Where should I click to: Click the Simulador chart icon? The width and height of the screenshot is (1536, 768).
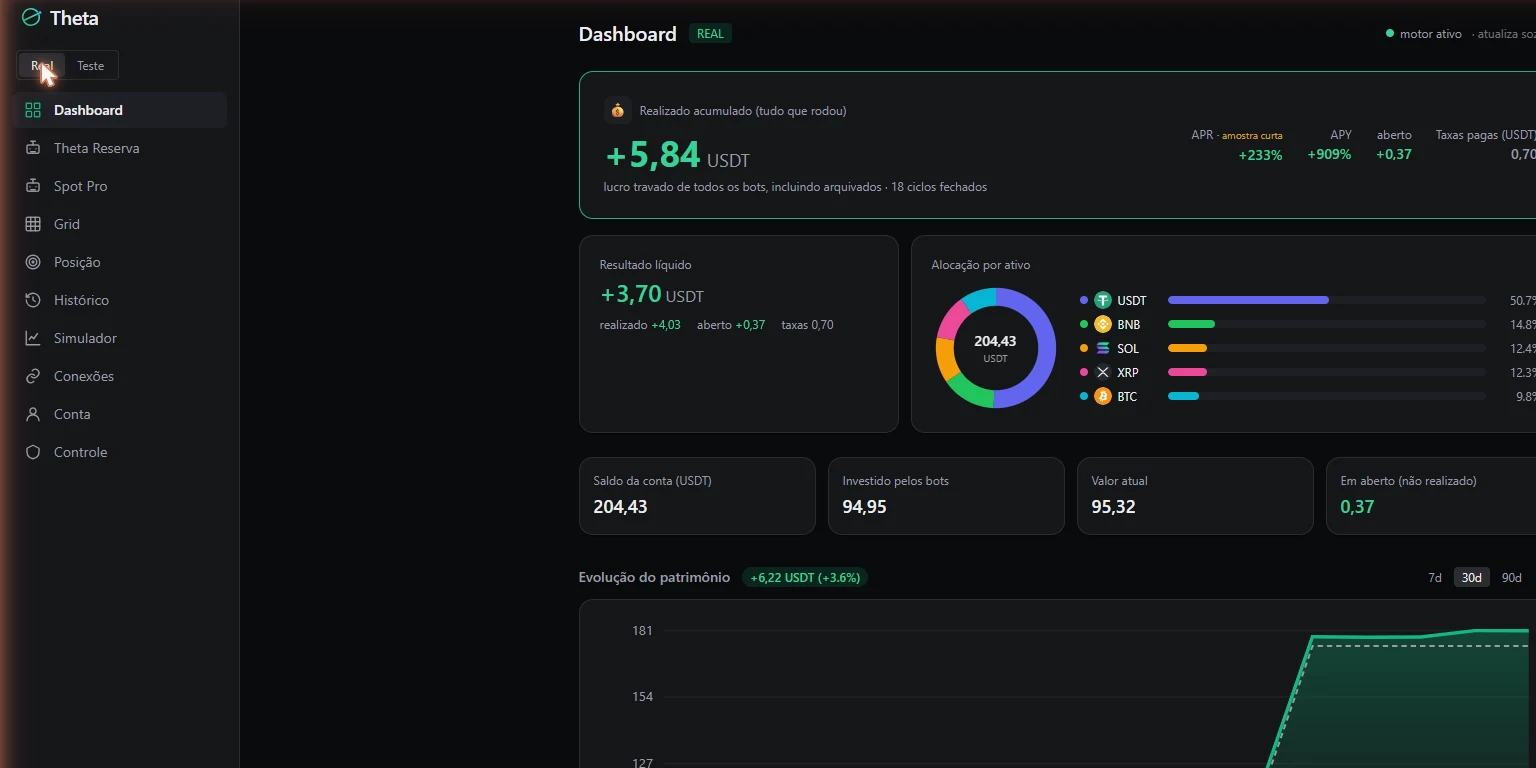point(33,338)
